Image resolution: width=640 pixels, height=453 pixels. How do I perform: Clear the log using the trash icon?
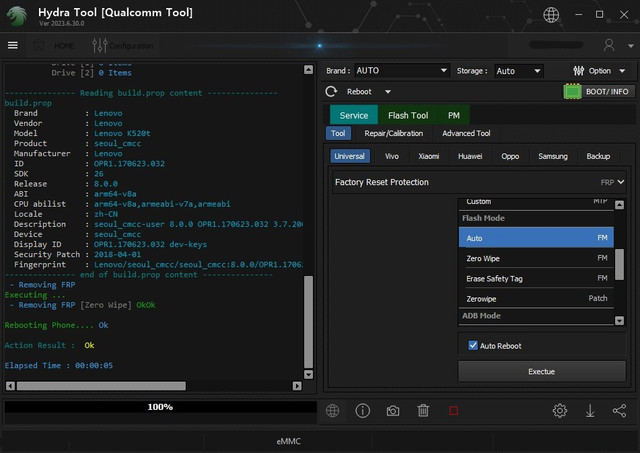pyautogui.click(x=423, y=411)
